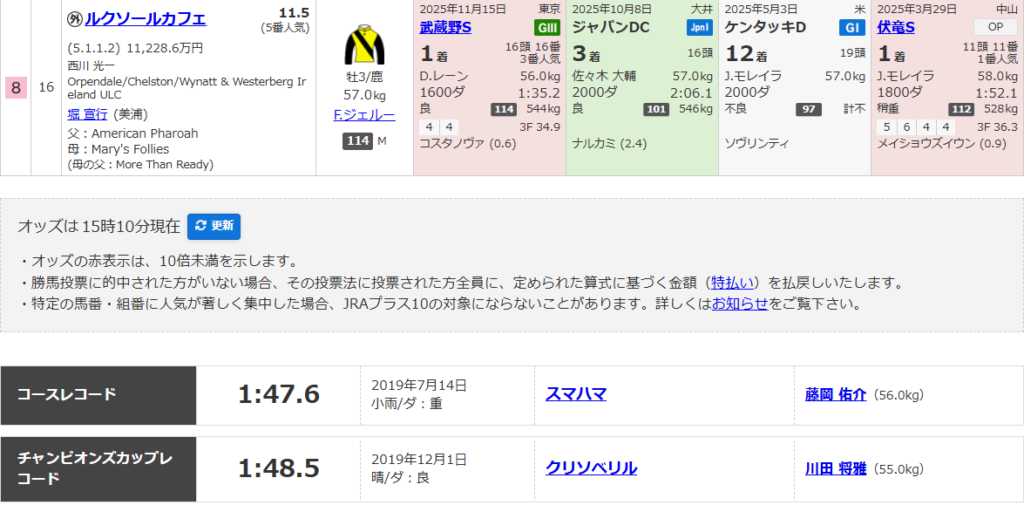Open course record horse スマハマ link
Image resolution: width=1024 pixels, height=512 pixels.
point(576,394)
